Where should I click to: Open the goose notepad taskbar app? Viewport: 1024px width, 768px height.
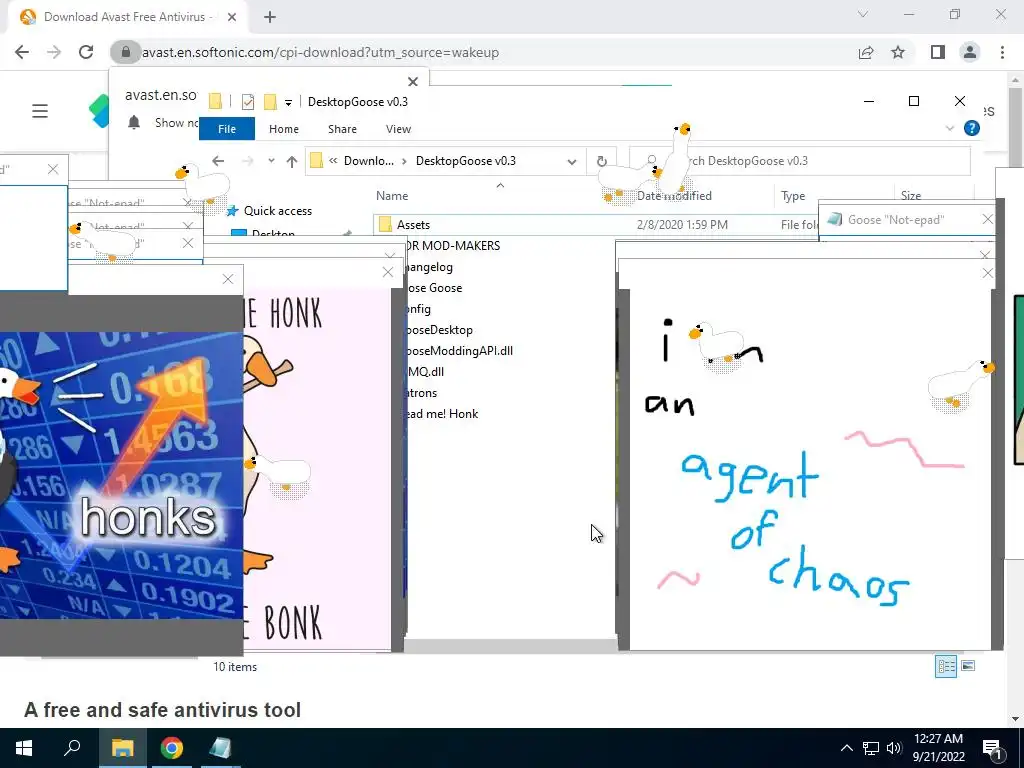click(x=220, y=748)
